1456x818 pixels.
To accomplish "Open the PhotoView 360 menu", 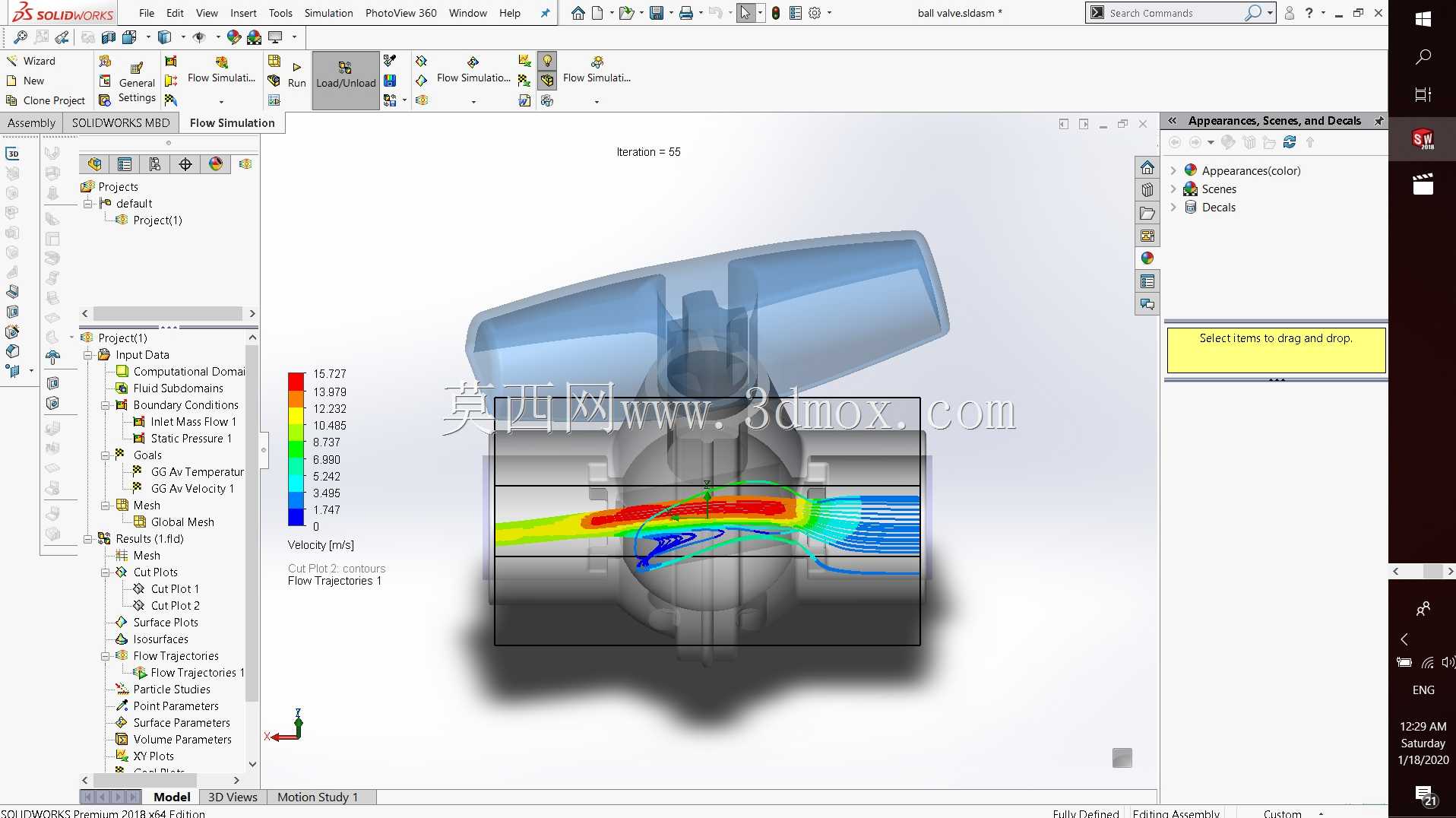I will (401, 13).
